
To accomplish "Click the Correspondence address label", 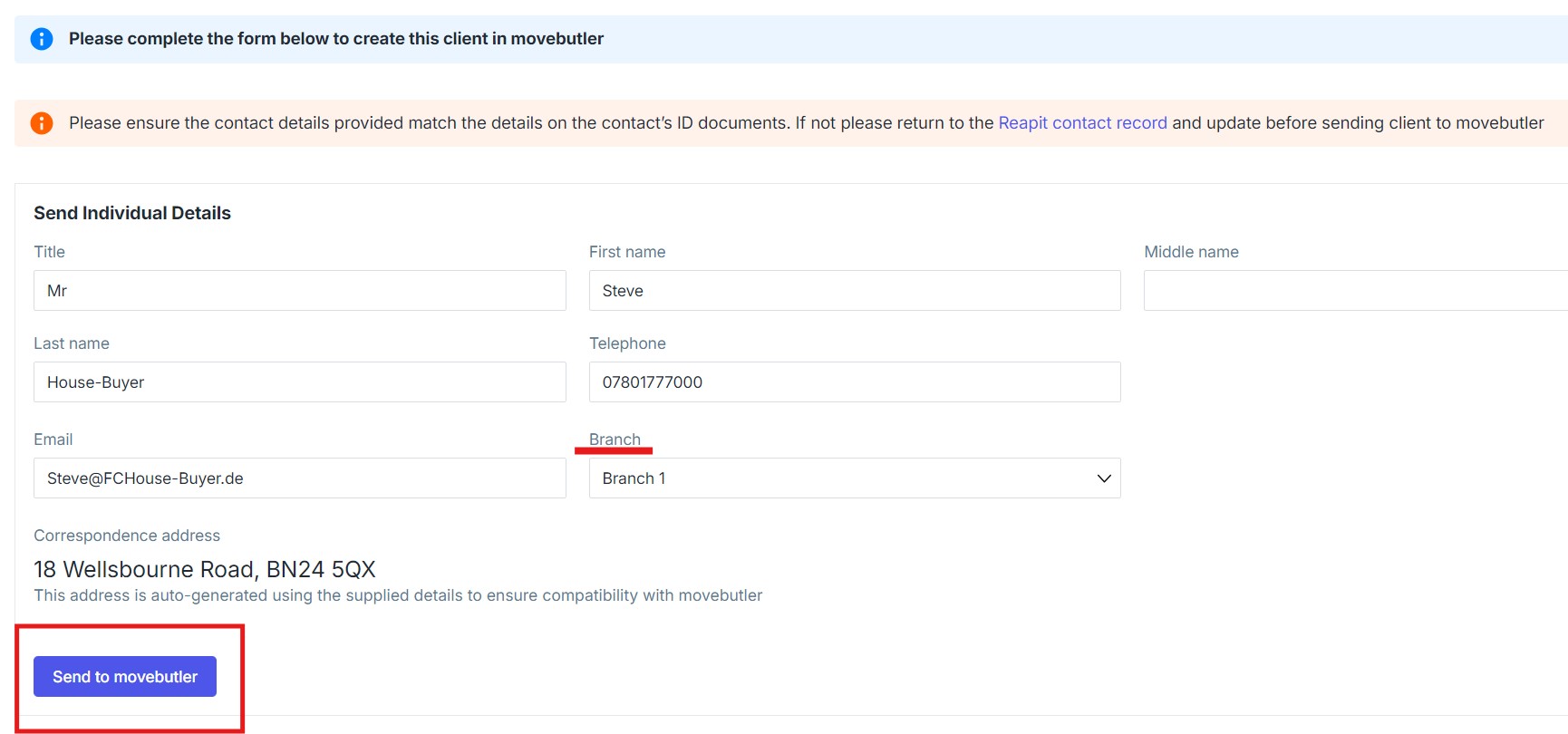I will [127, 536].
